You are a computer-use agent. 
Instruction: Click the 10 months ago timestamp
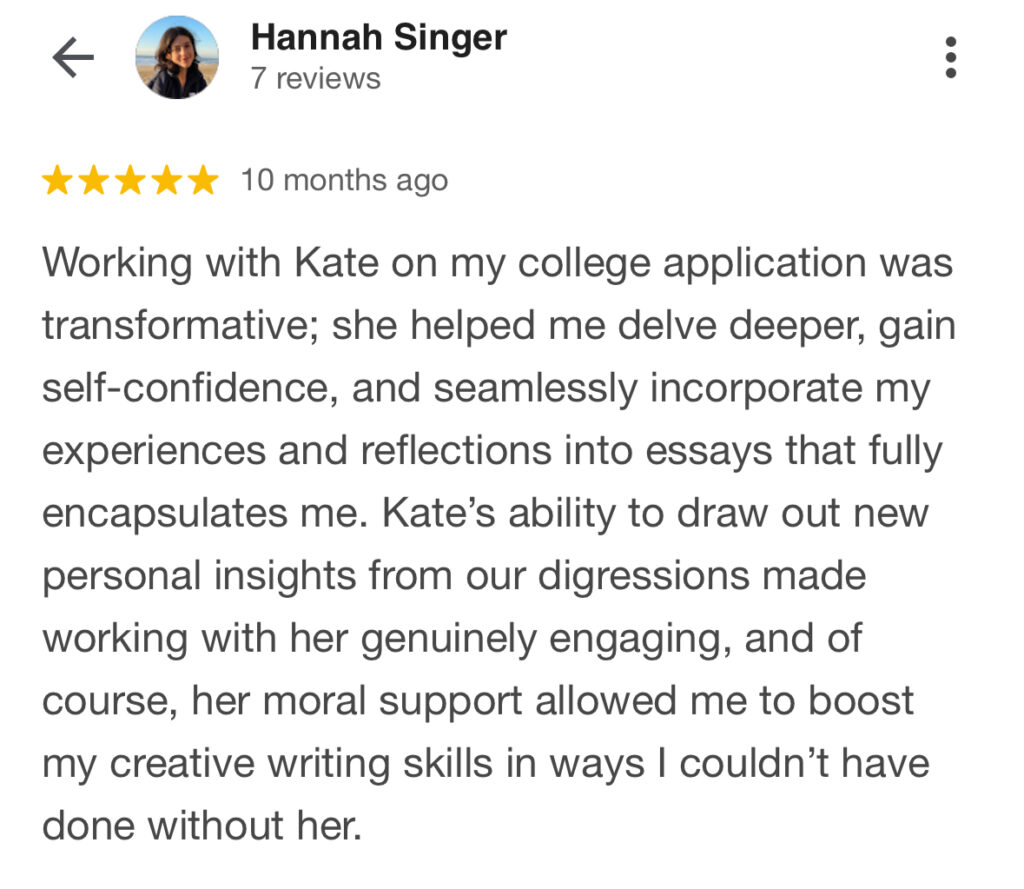tap(344, 181)
